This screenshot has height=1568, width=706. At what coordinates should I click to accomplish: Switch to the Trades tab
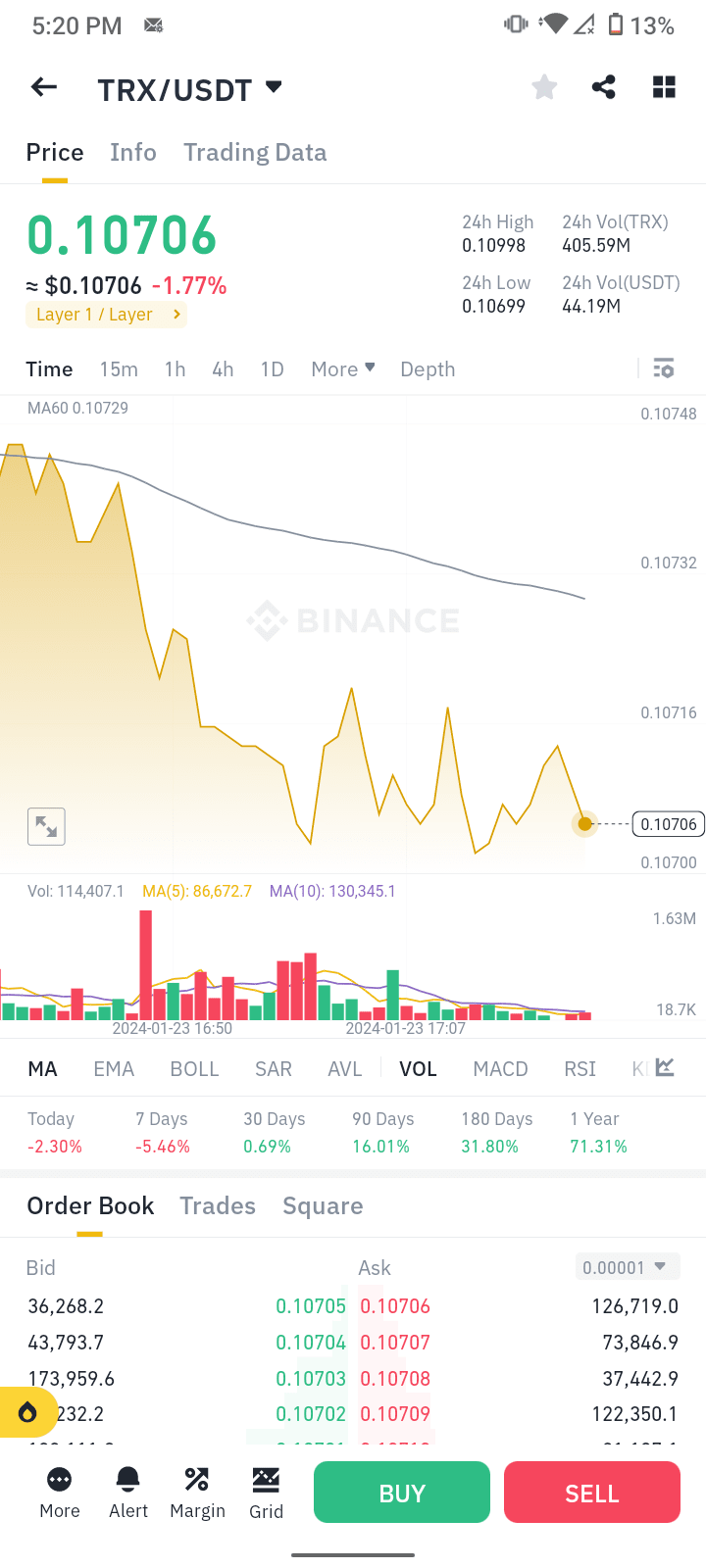[217, 1205]
